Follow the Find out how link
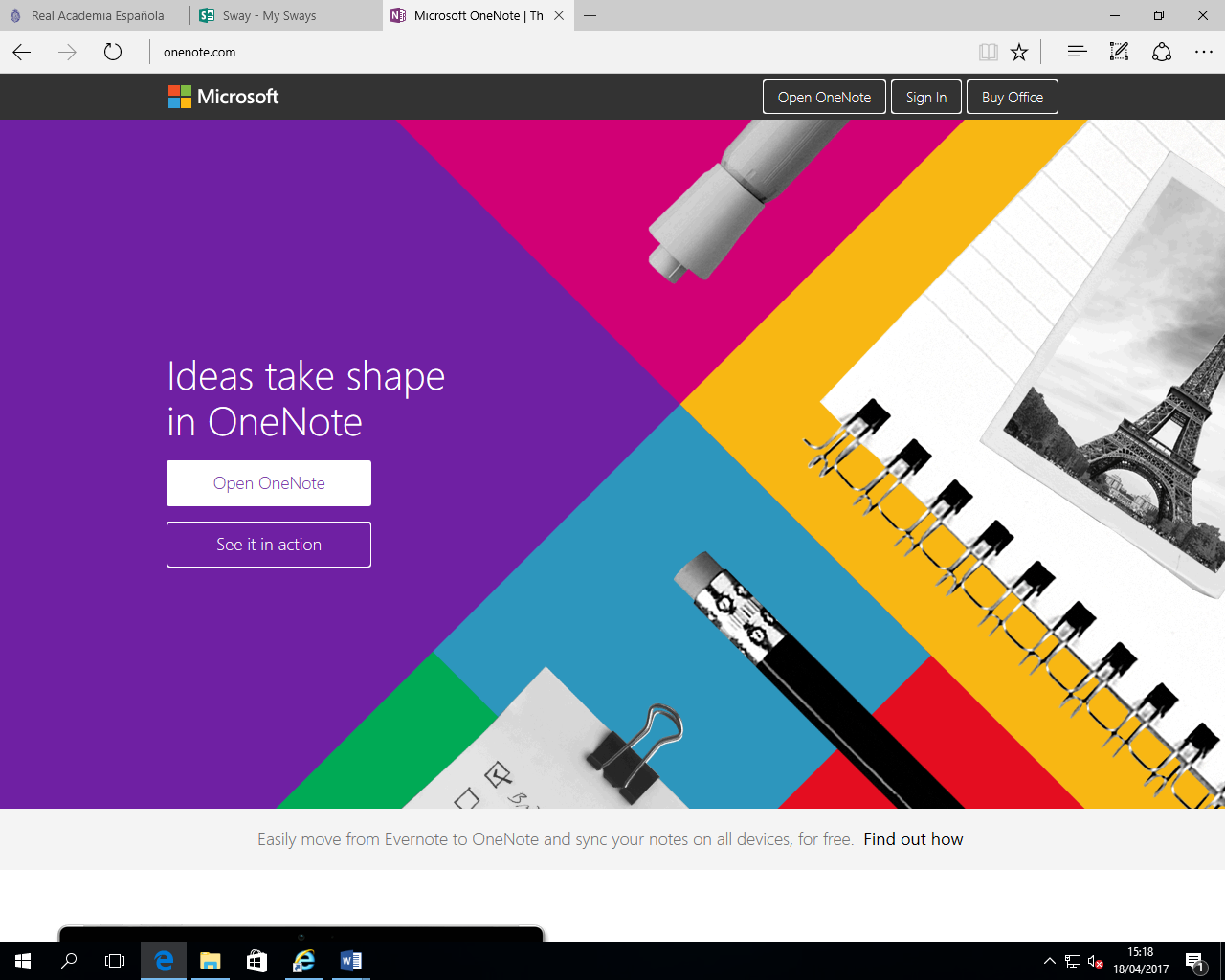 click(x=913, y=839)
